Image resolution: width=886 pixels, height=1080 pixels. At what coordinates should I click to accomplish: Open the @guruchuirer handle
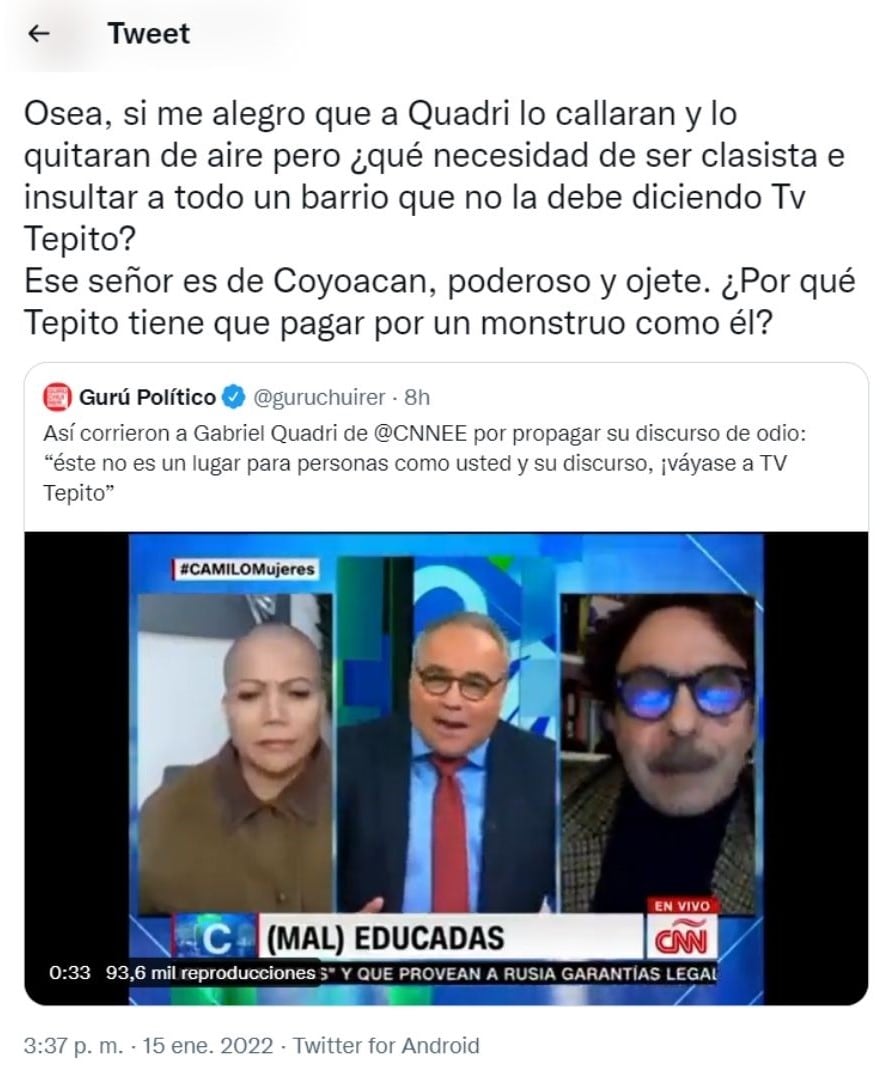coord(319,397)
